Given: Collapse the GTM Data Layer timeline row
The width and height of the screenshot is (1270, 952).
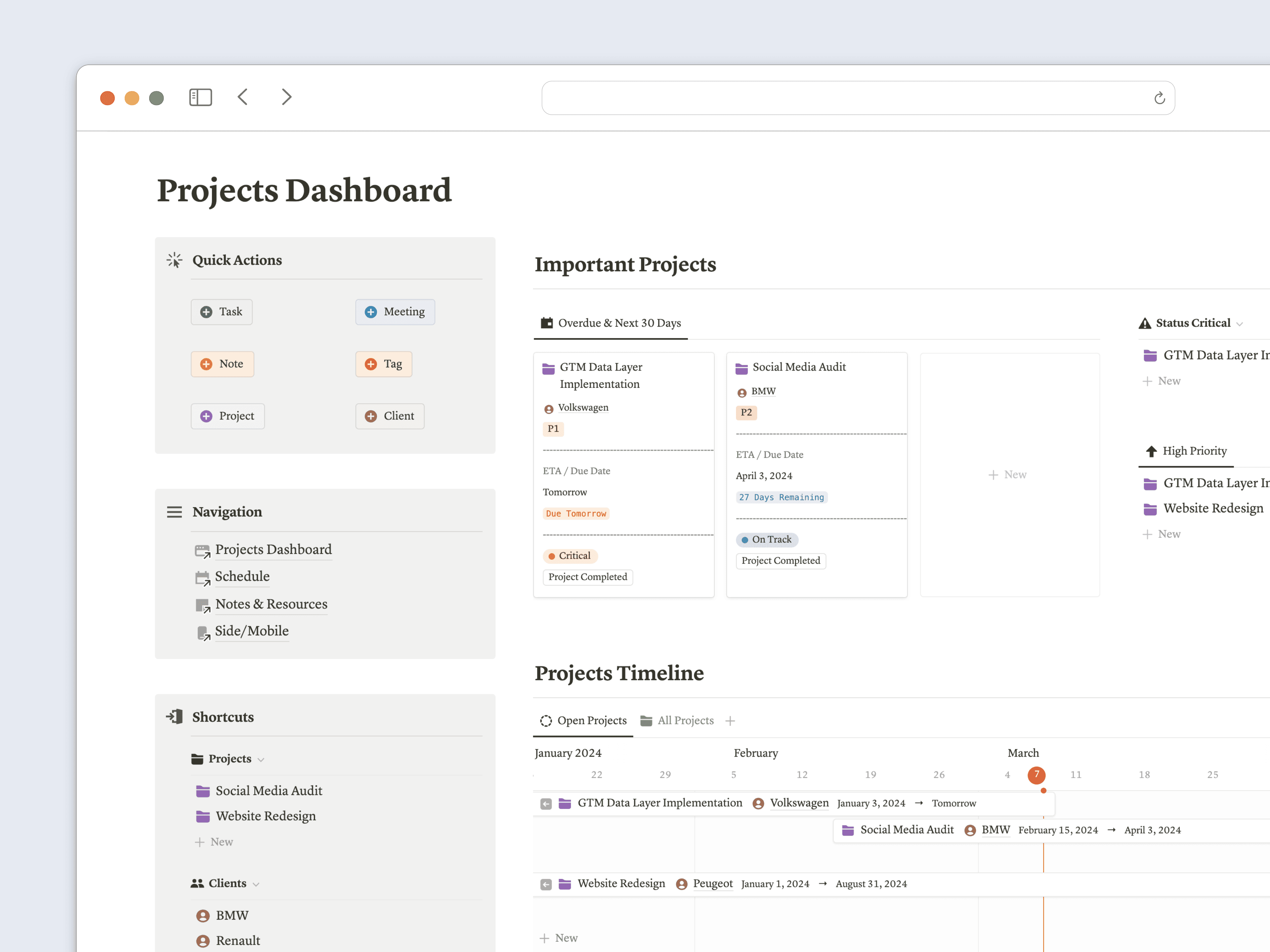Looking at the screenshot, I should [545, 803].
